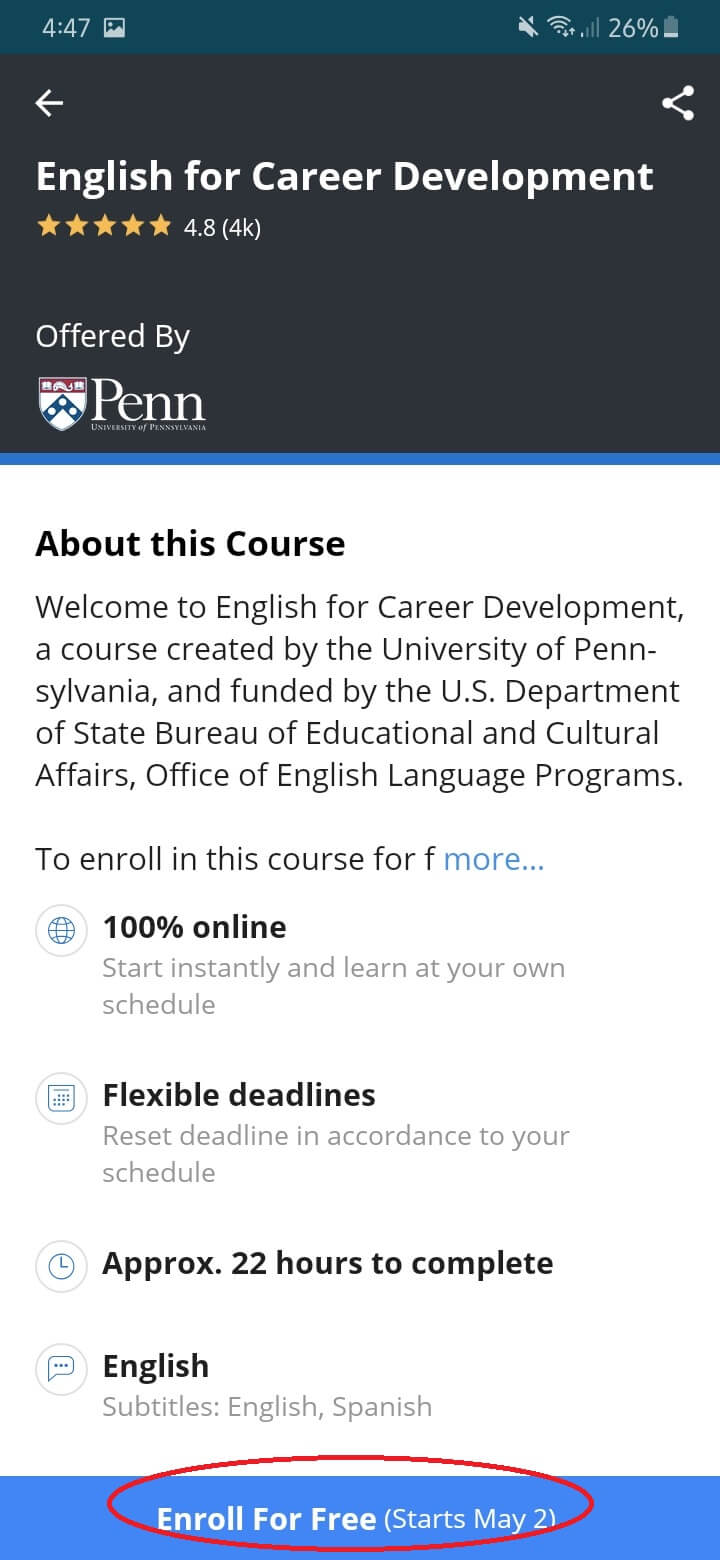The width and height of the screenshot is (720, 1560).
Task: Tap the "100% online" label
Action: [x=194, y=927]
